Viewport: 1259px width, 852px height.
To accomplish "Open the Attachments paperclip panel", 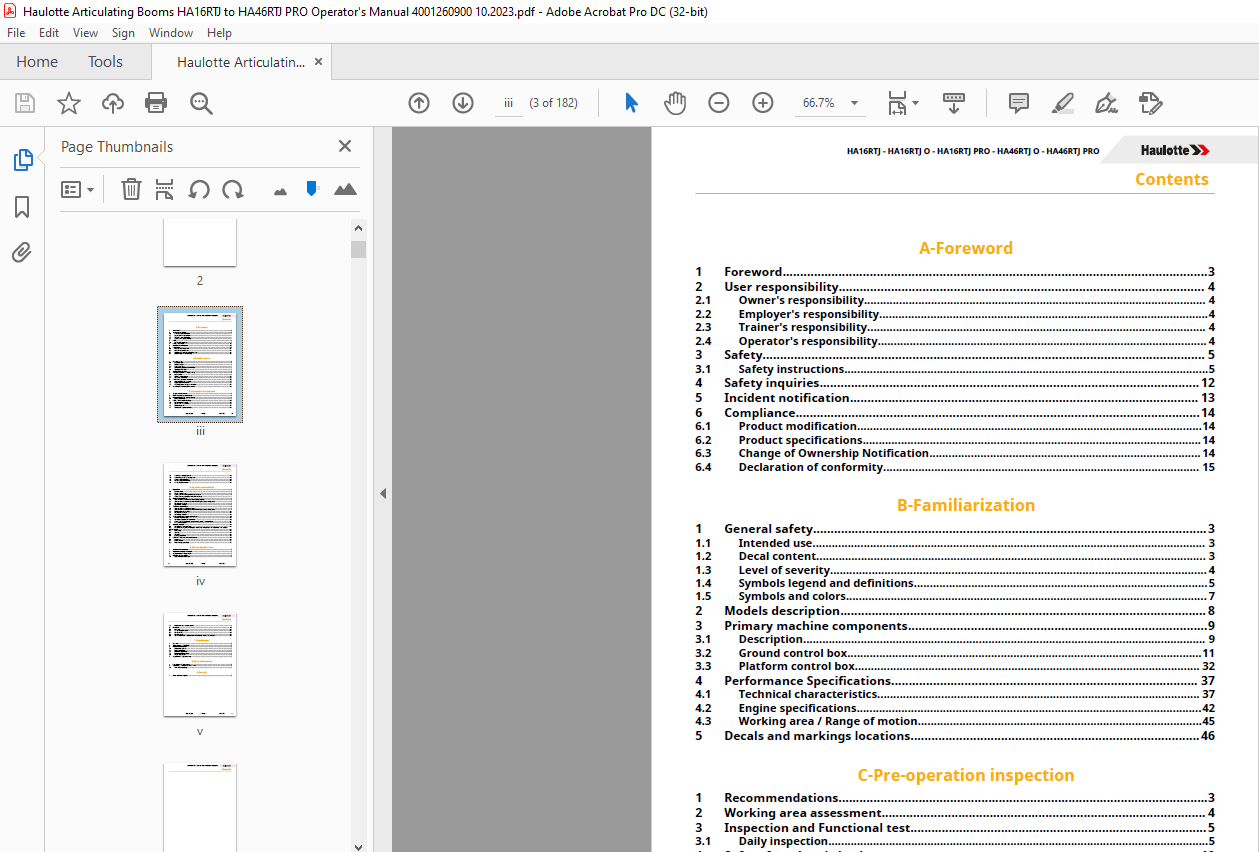I will pos(22,252).
